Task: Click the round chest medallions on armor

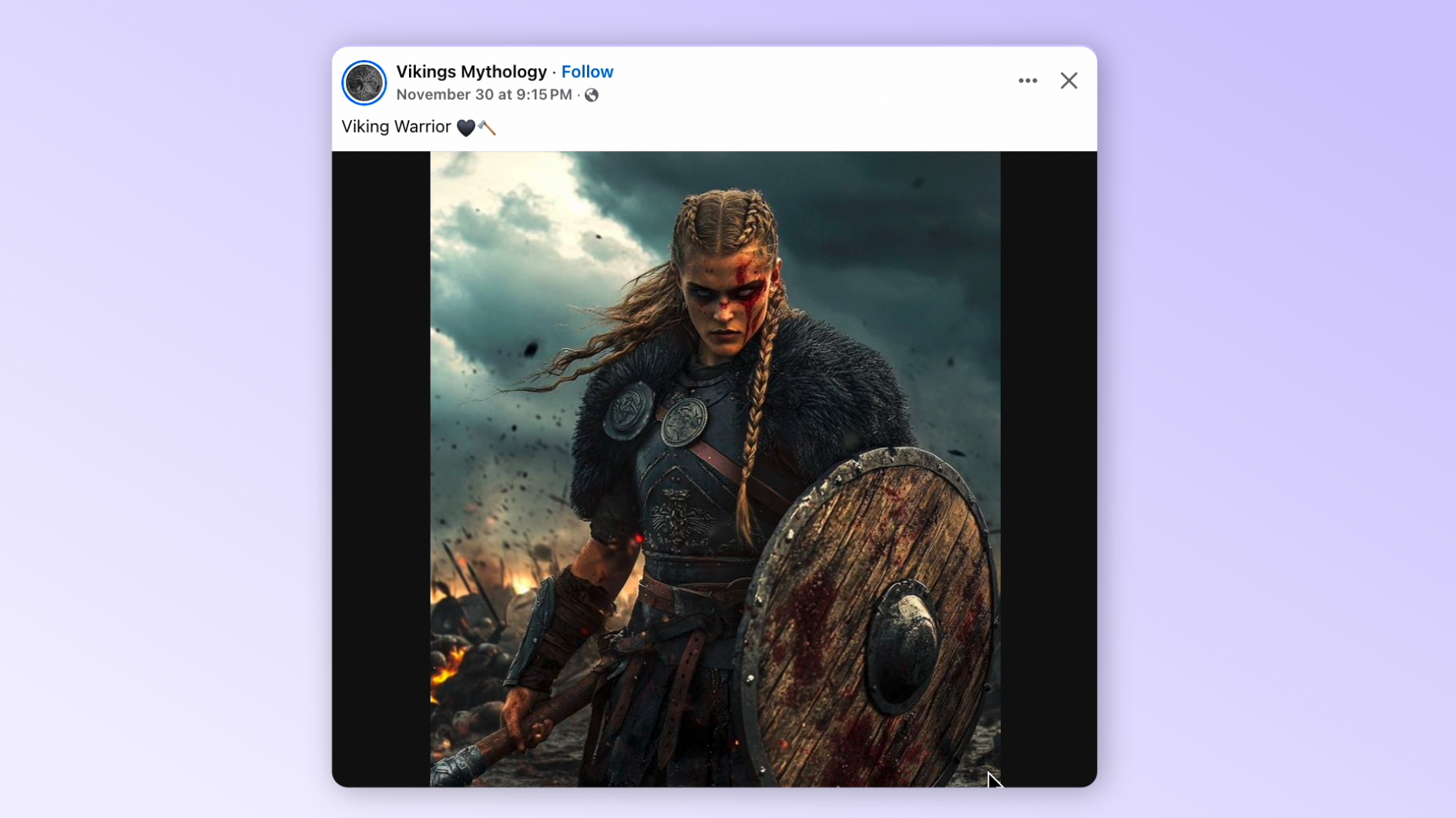Action: coord(656,414)
